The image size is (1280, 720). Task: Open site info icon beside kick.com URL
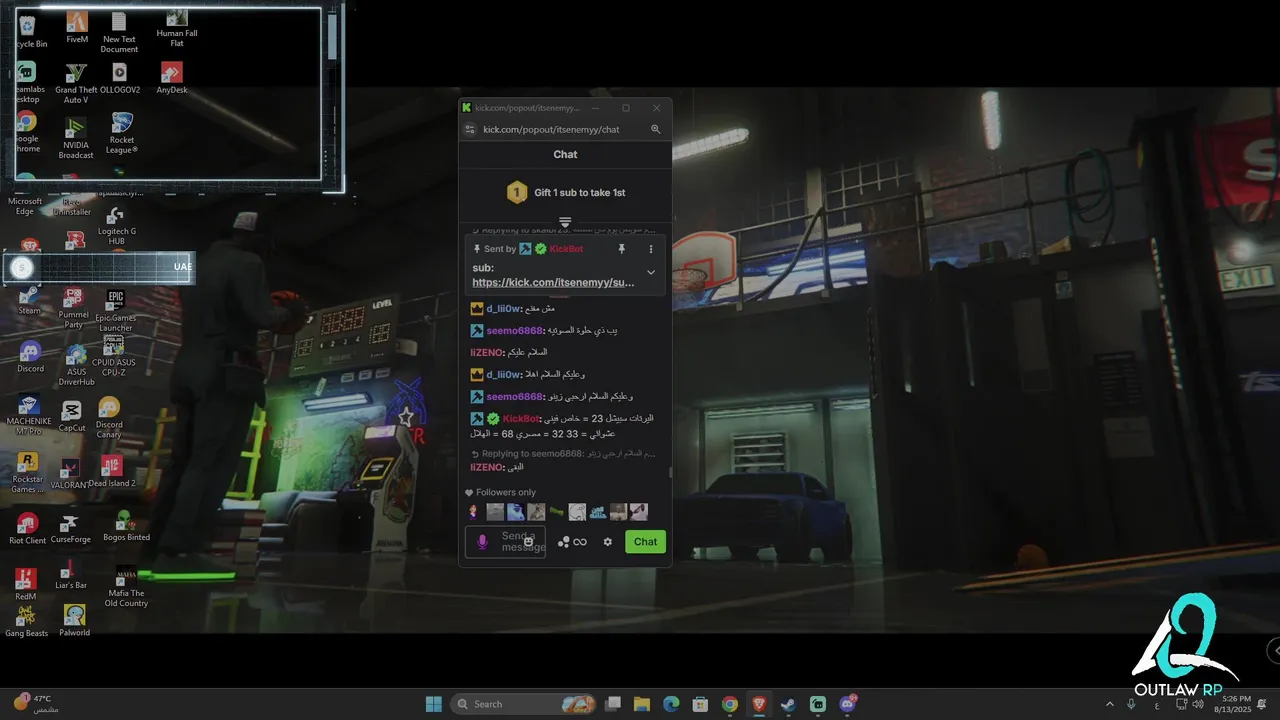pyautogui.click(x=471, y=129)
